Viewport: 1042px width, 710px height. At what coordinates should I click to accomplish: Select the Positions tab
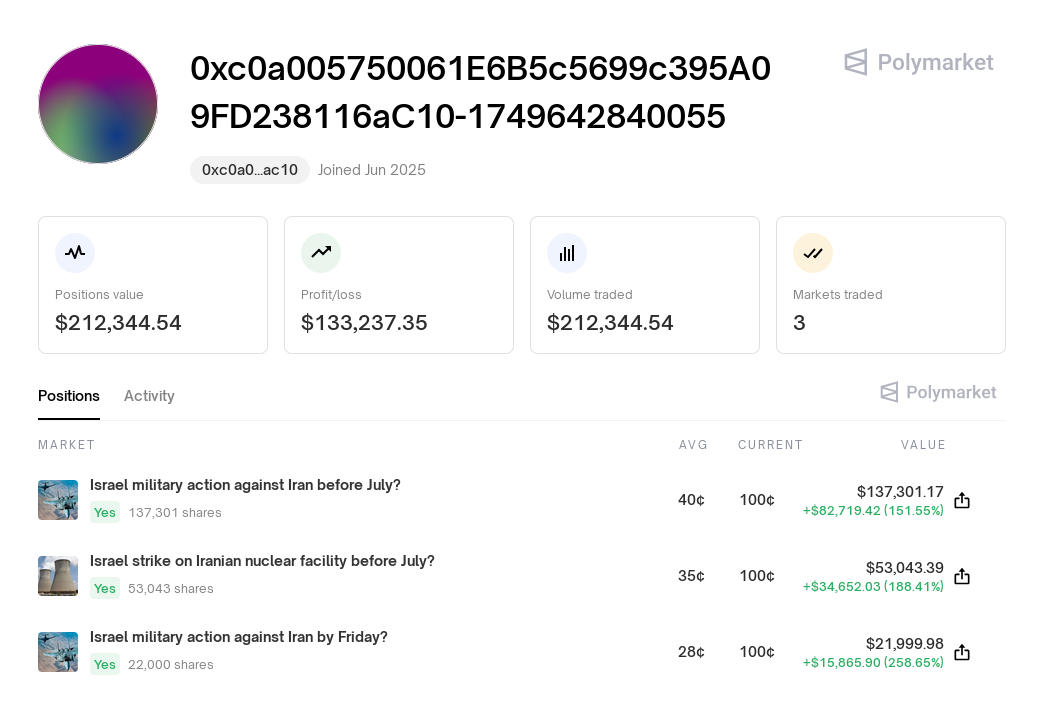[x=68, y=396]
